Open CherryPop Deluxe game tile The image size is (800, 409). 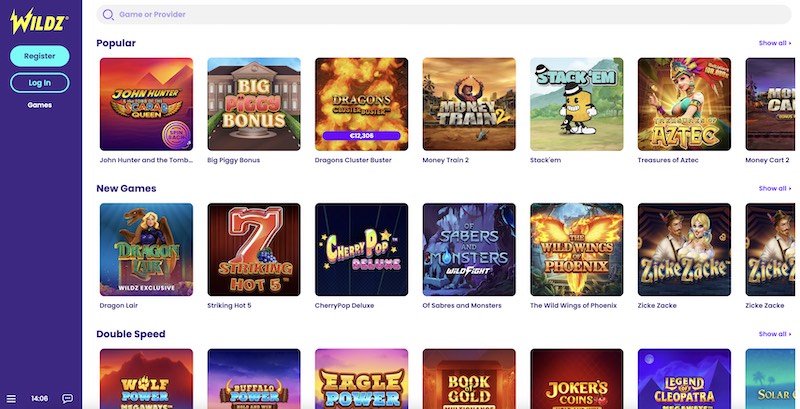click(x=361, y=249)
